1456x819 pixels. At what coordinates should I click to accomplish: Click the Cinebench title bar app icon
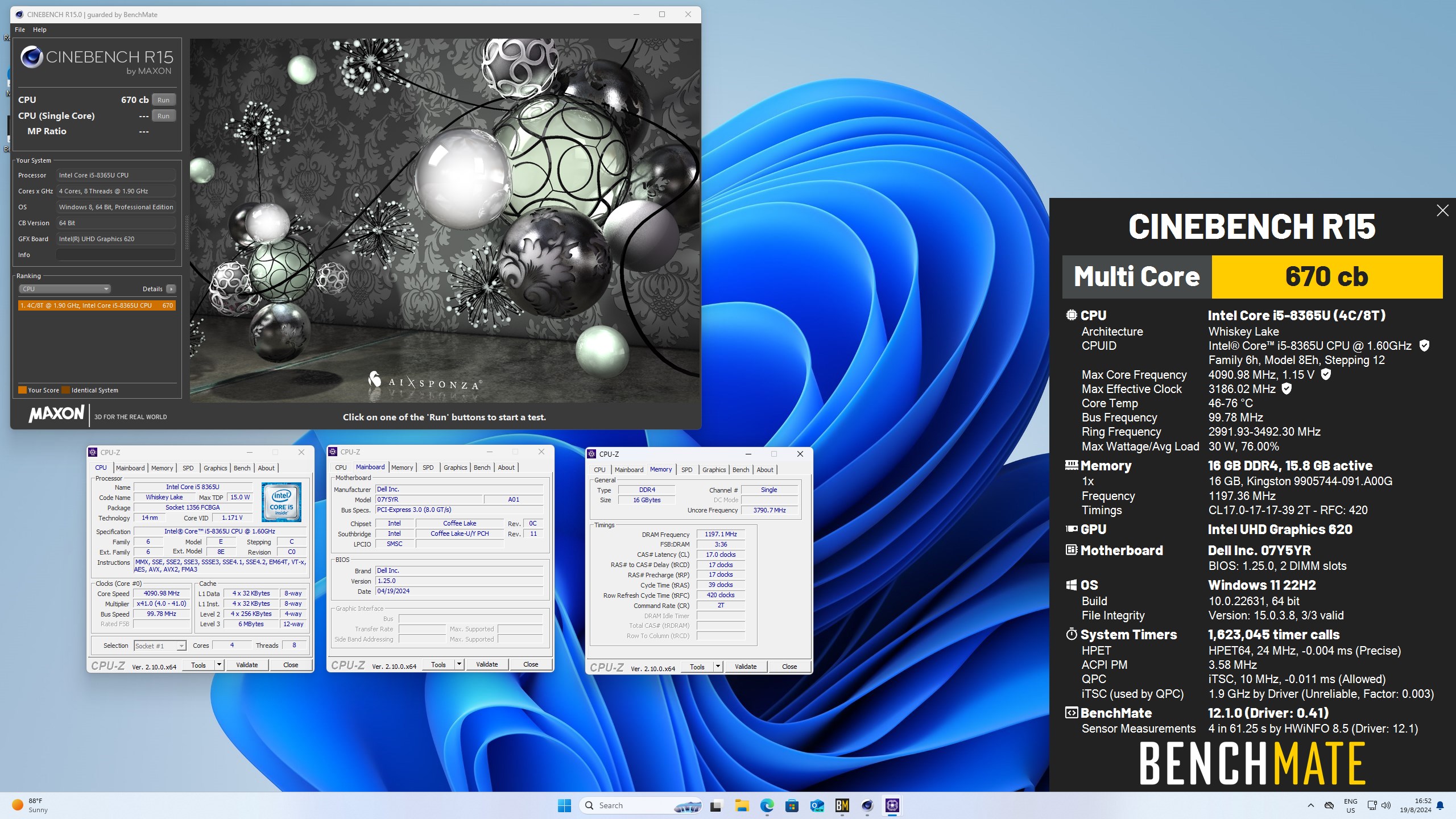[x=19, y=14]
